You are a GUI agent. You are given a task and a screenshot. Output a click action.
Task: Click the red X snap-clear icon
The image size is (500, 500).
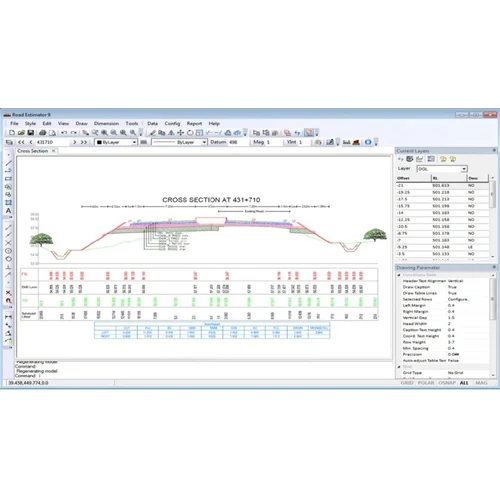(9, 293)
